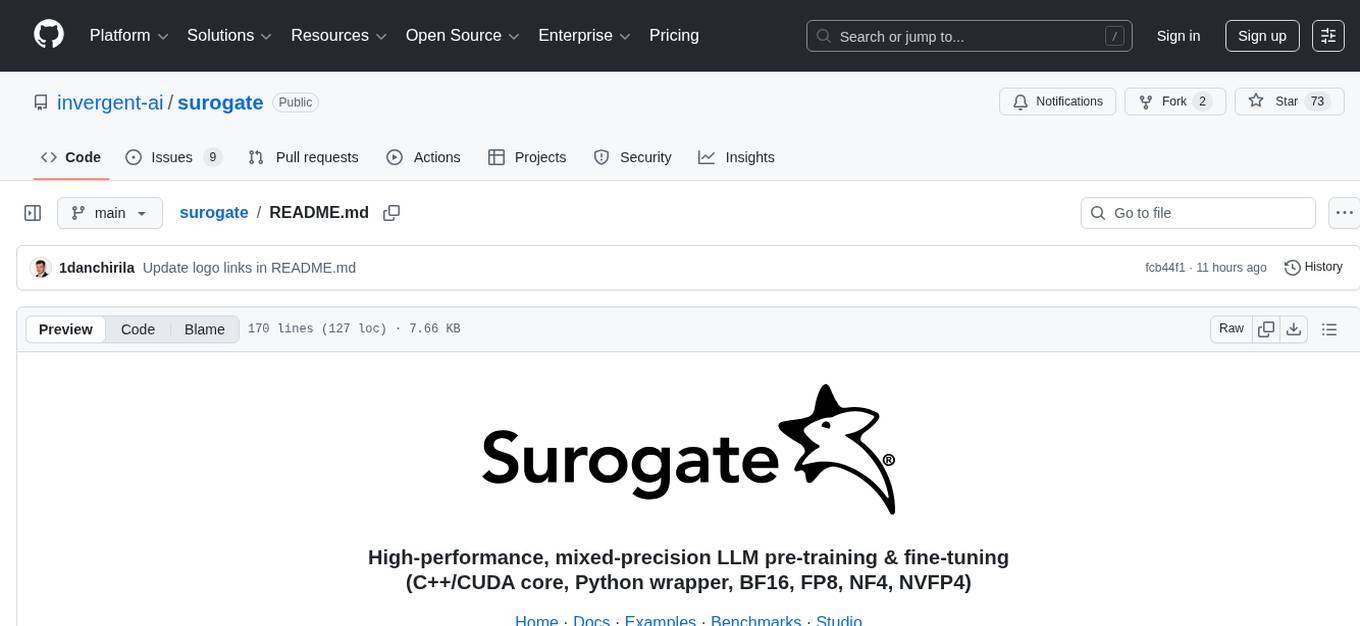This screenshot has width=1360, height=626.
Task: Switch to the Blame tab
Action: coord(204,329)
